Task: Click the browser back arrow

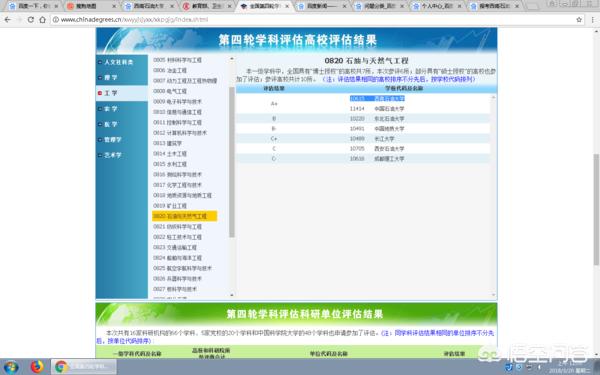Action: pos(8,20)
